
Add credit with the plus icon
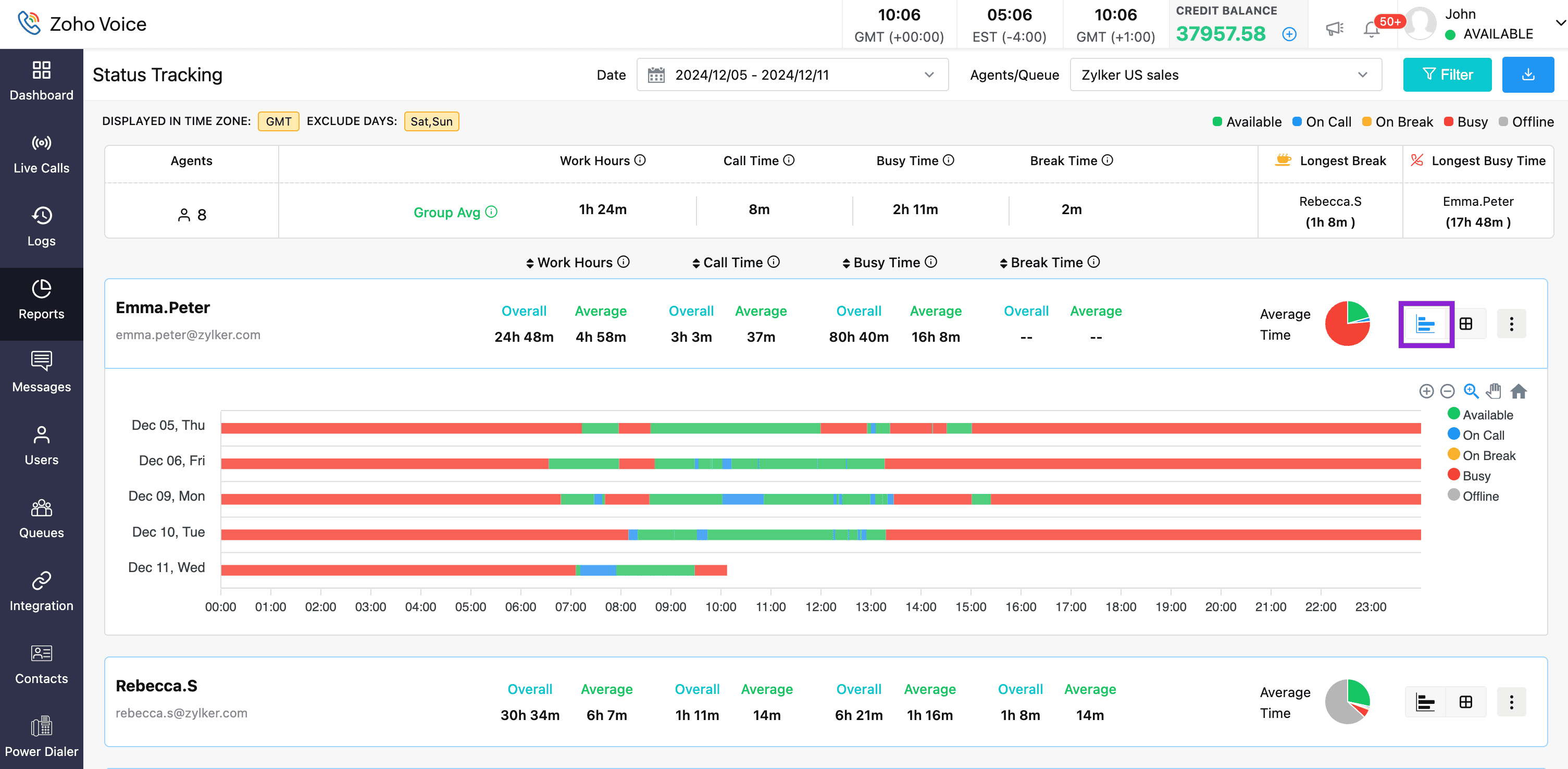(x=1289, y=34)
